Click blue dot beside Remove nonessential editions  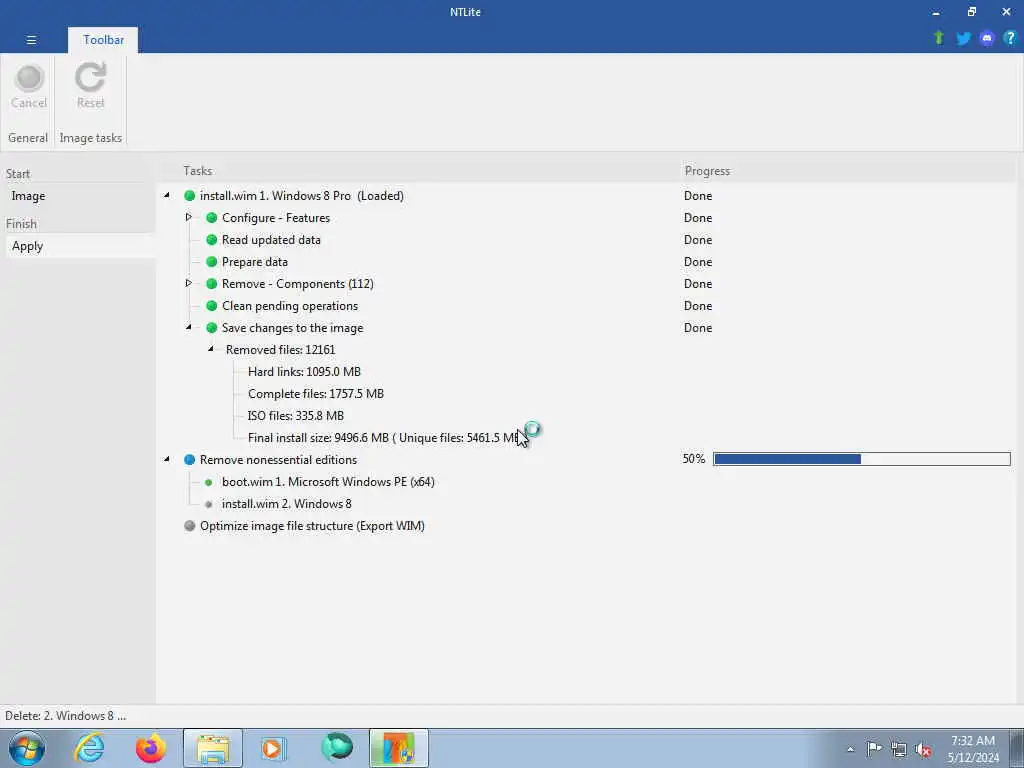pyautogui.click(x=189, y=460)
